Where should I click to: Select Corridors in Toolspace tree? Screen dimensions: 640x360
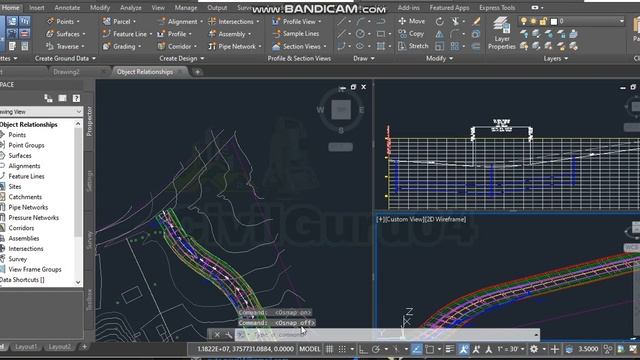pos(21,228)
